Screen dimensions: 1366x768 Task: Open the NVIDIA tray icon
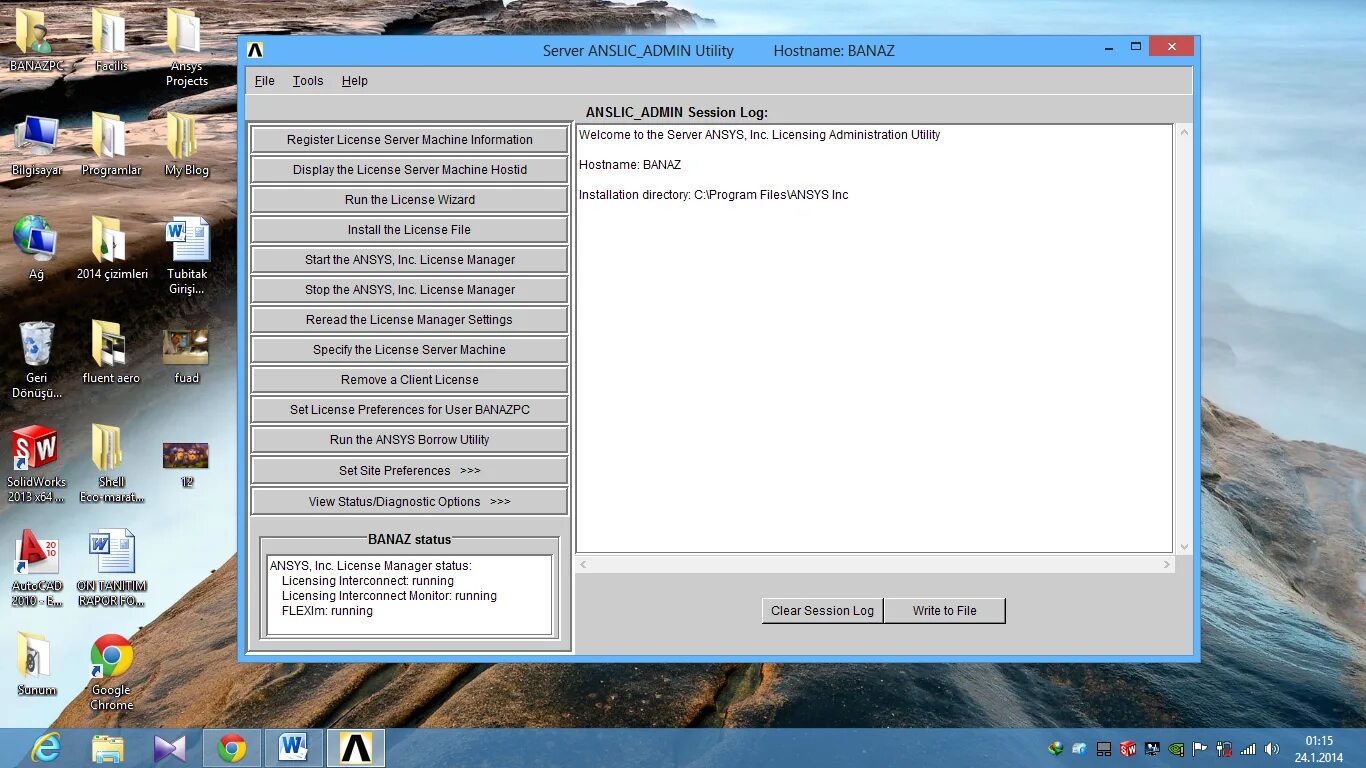click(x=1176, y=748)
